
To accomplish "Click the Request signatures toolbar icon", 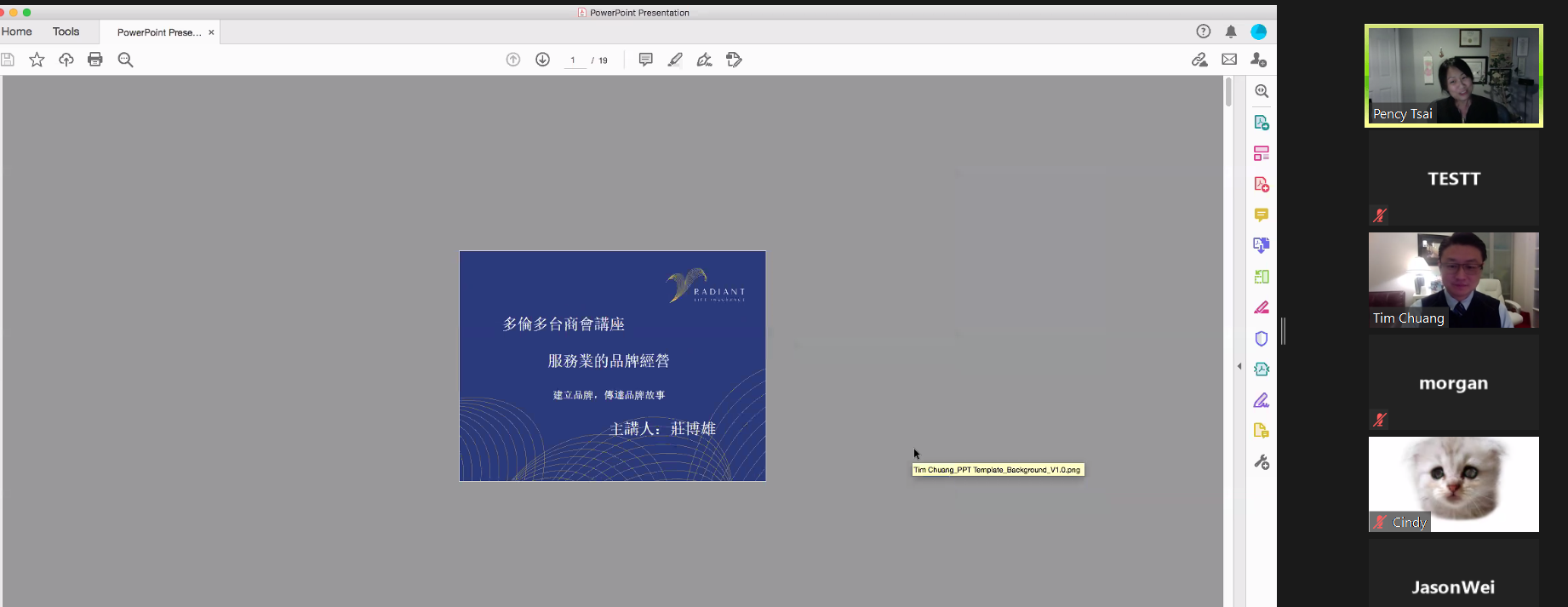I will click(734, 60).
